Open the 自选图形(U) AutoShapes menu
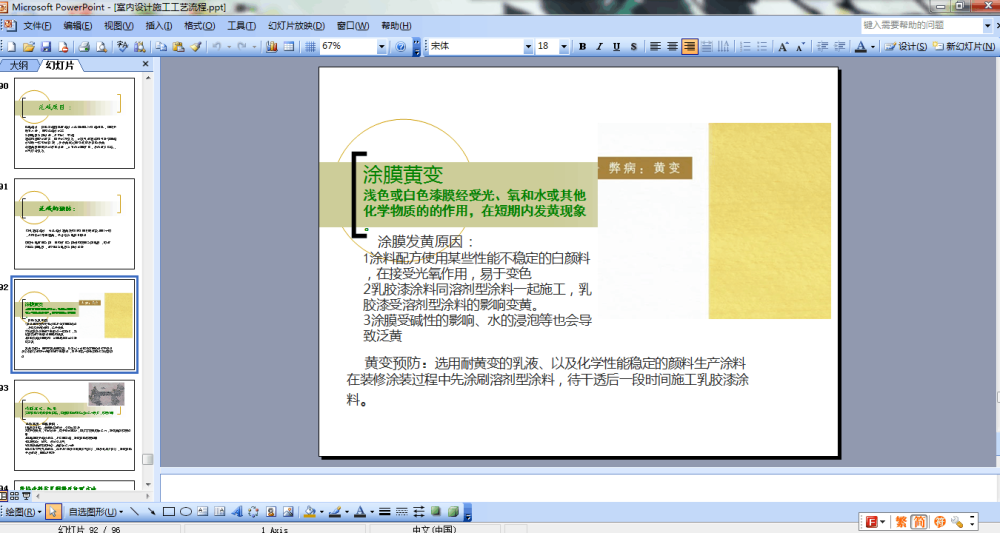The width and height of the screenshot is (1000, 533). pos(96,511)
